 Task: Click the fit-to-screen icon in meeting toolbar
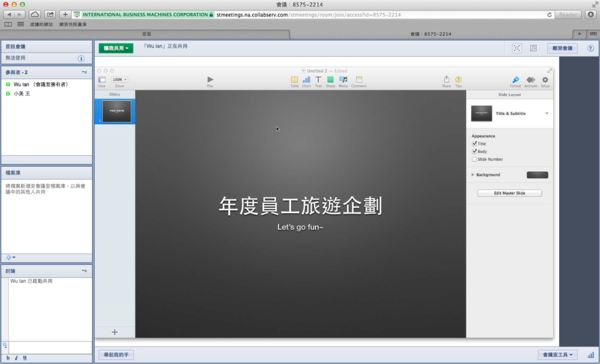[517, 48]
